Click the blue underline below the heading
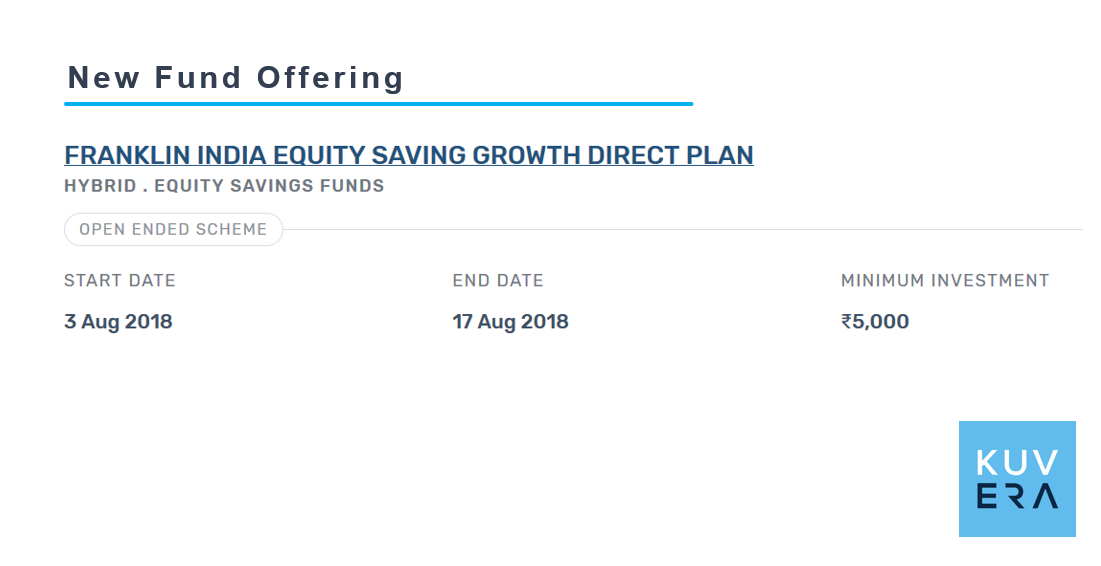This screenshot has height=566, width=1101. point(378,104)
